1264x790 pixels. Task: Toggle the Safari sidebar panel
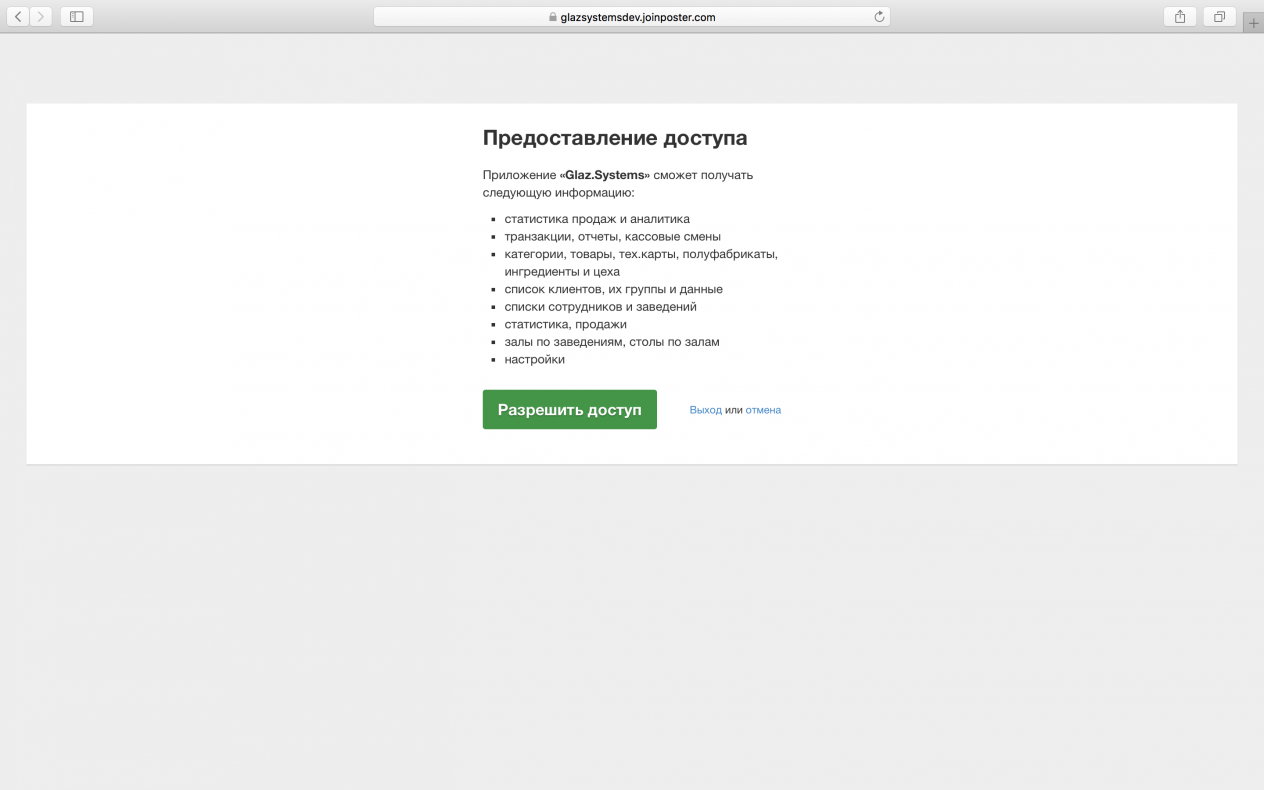coord(76,17)
